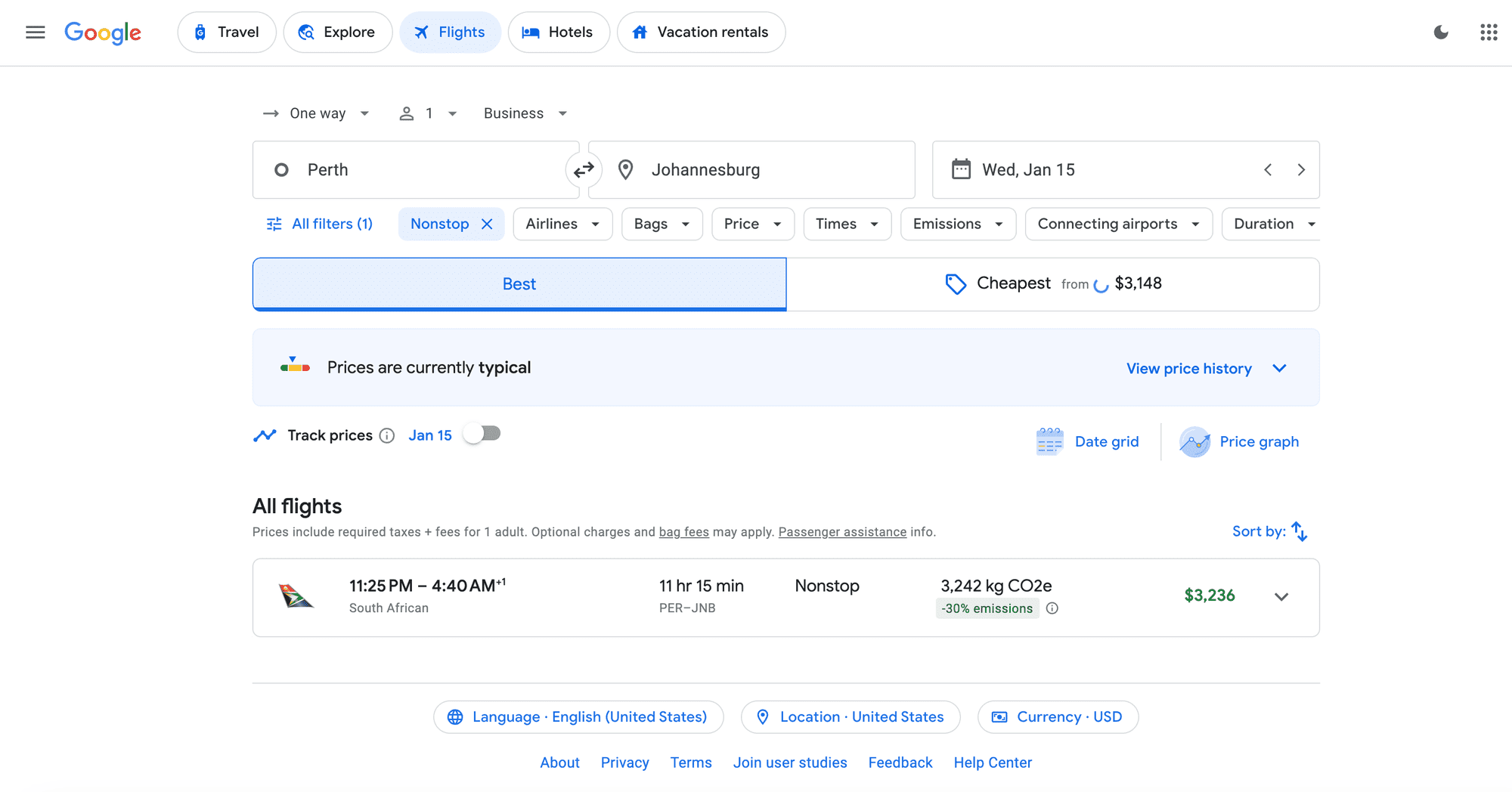Expand the South African flight details

point(1281,596)
